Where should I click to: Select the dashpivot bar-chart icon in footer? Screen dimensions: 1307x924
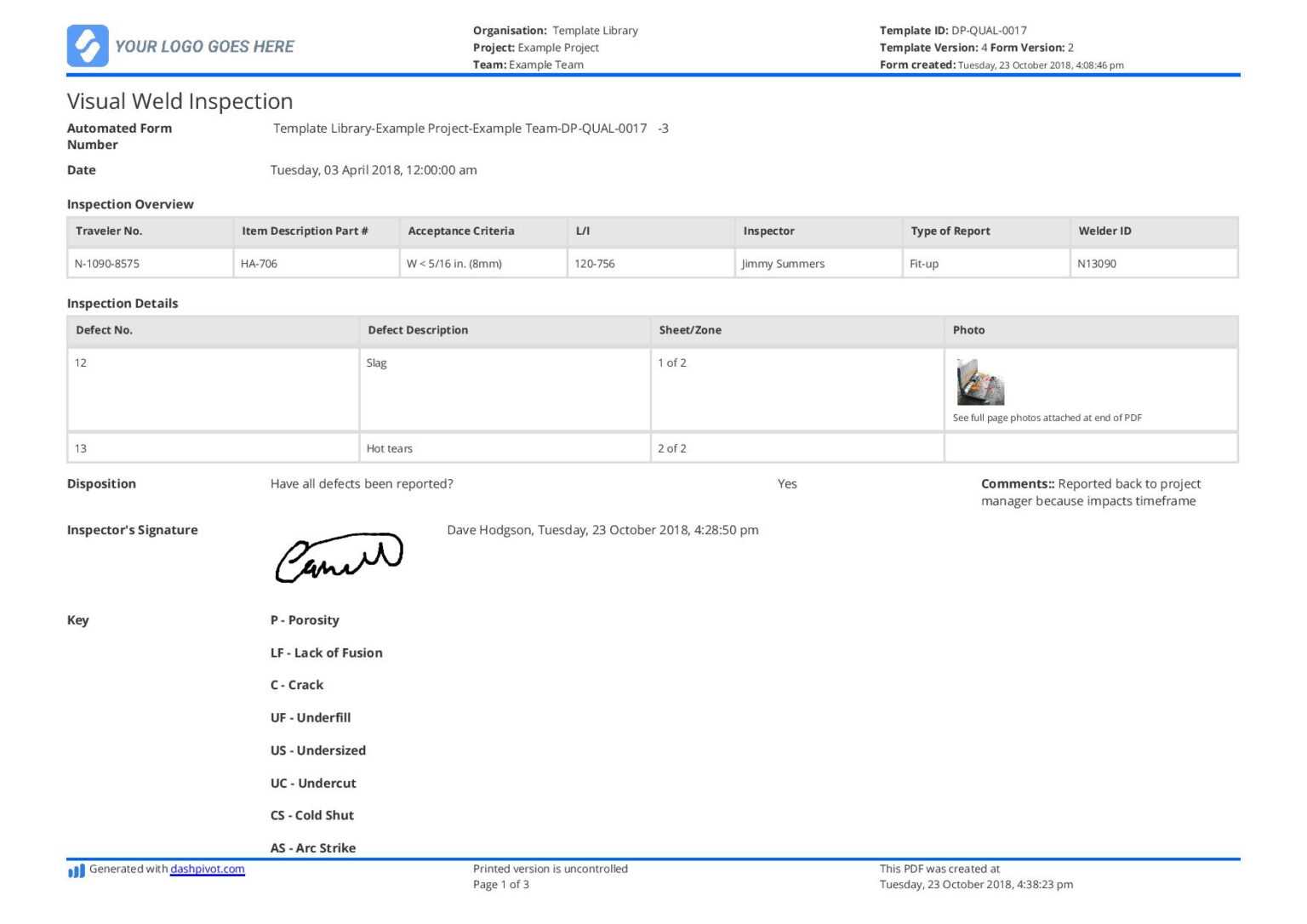click(75, 870)
